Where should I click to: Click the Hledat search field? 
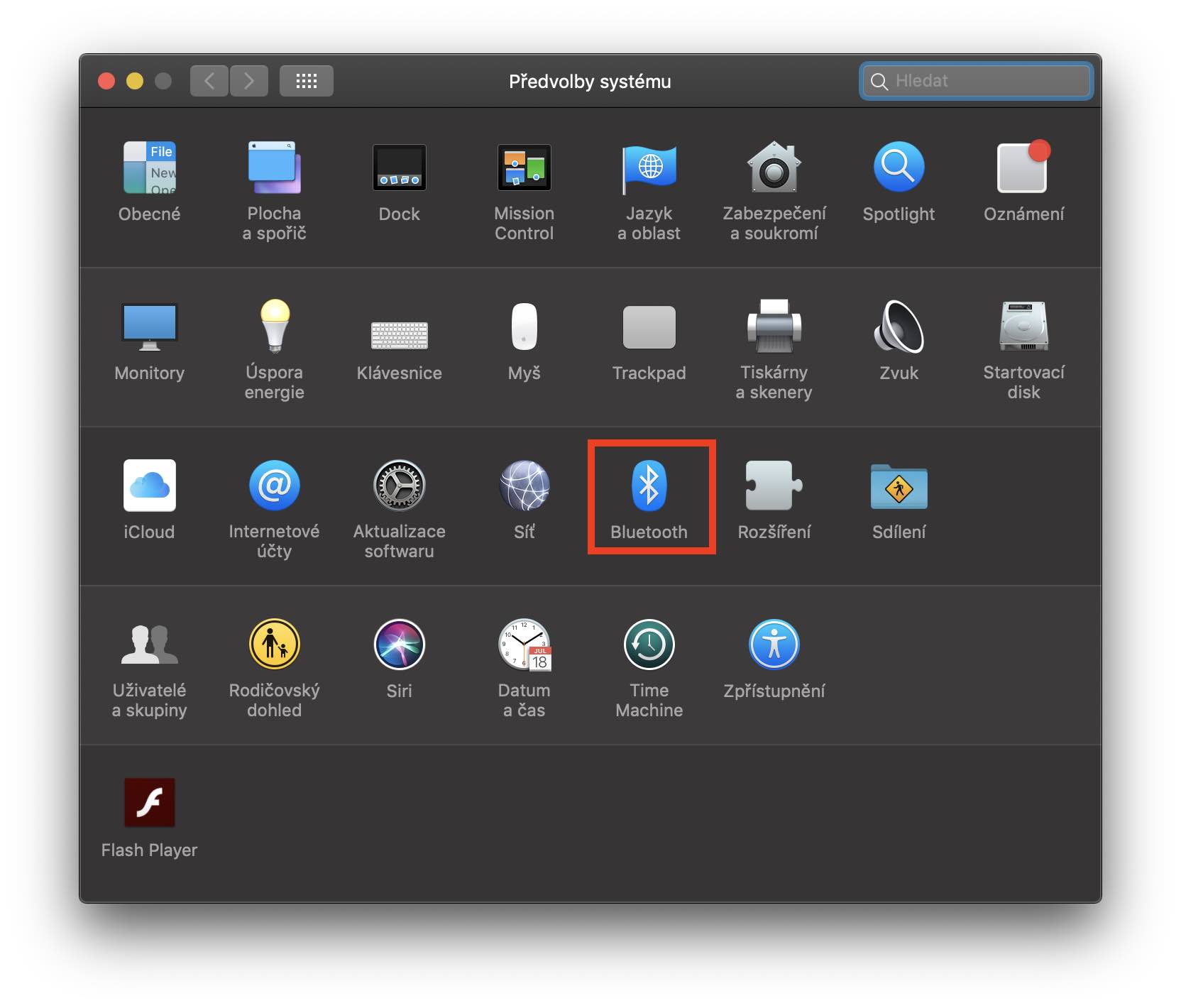(x=976, y=80)
